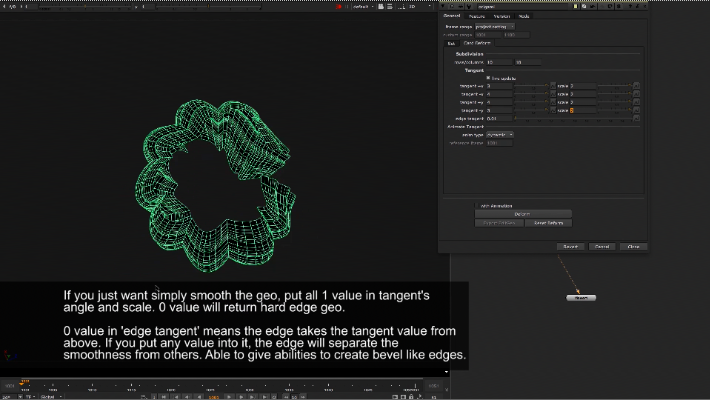Toggle the live update checkbox
Image resolution: width=710 pixels, height=400 pixels.
coord(488,78)
